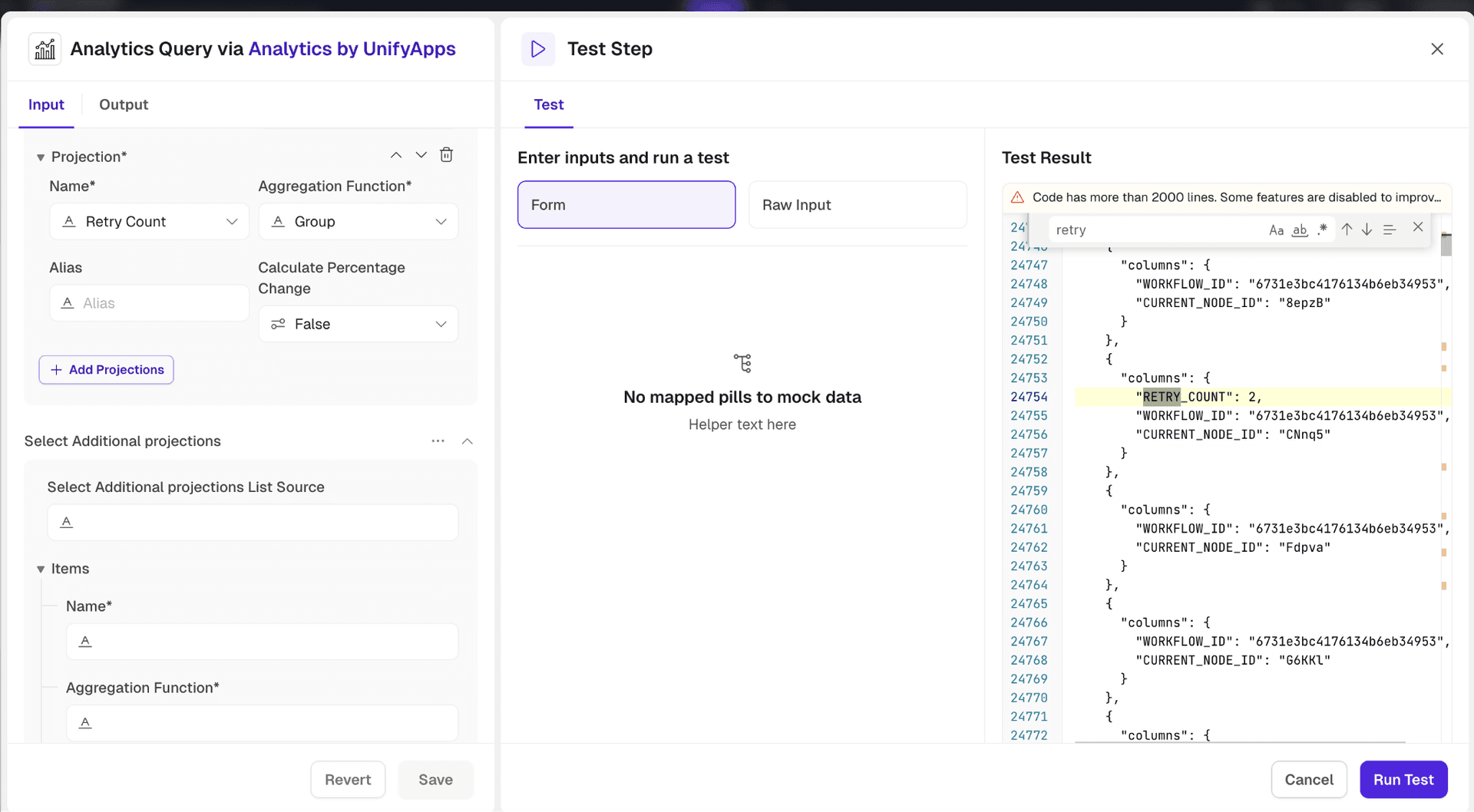Image resolution: width=1474 pixels, height=812 pixels.
Task: Click the Alias input field
Action: pos(150,303)
